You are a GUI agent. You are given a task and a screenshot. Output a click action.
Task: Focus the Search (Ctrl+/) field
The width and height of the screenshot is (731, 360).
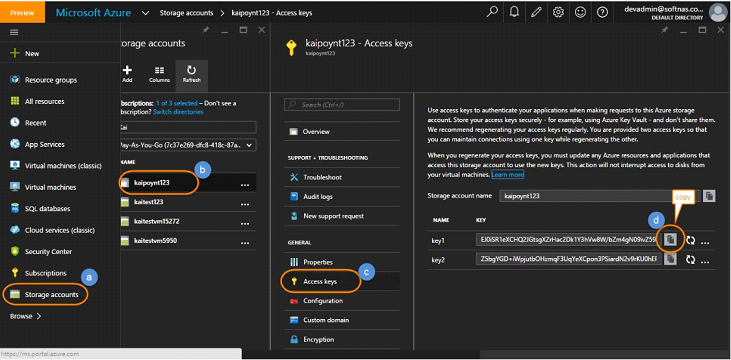click(342, 104)
